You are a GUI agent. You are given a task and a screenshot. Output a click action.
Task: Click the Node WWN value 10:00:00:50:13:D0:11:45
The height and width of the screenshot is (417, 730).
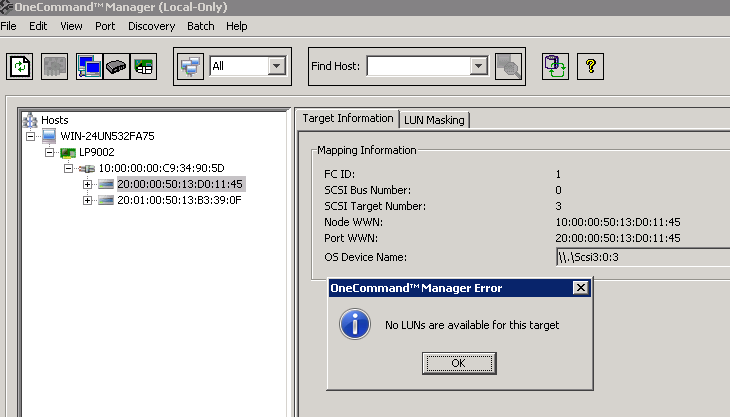pyautogui.click(x=618, y=222)
